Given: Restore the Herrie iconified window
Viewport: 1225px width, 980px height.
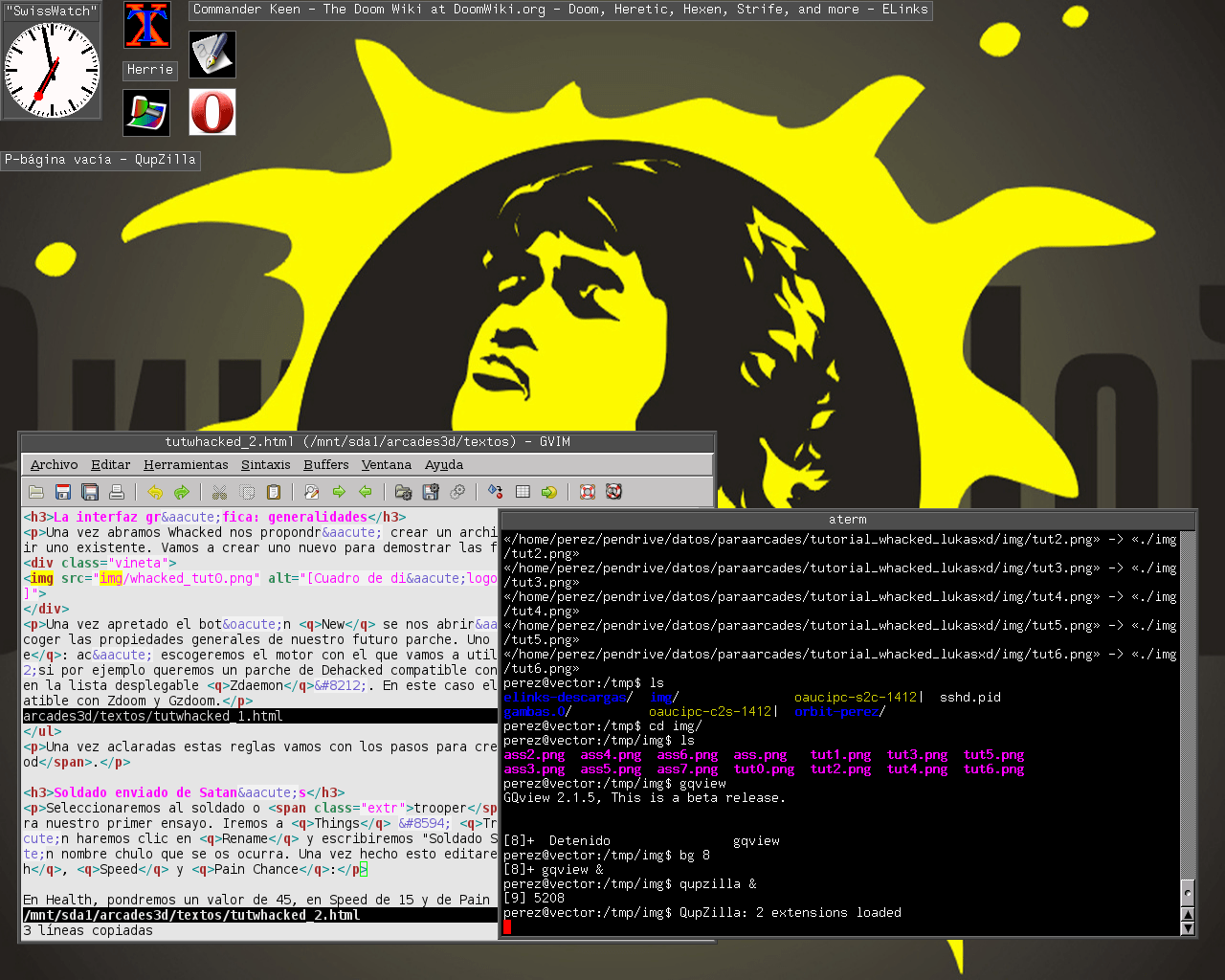Looking at the screenshot, I should [x=150, y=70].
